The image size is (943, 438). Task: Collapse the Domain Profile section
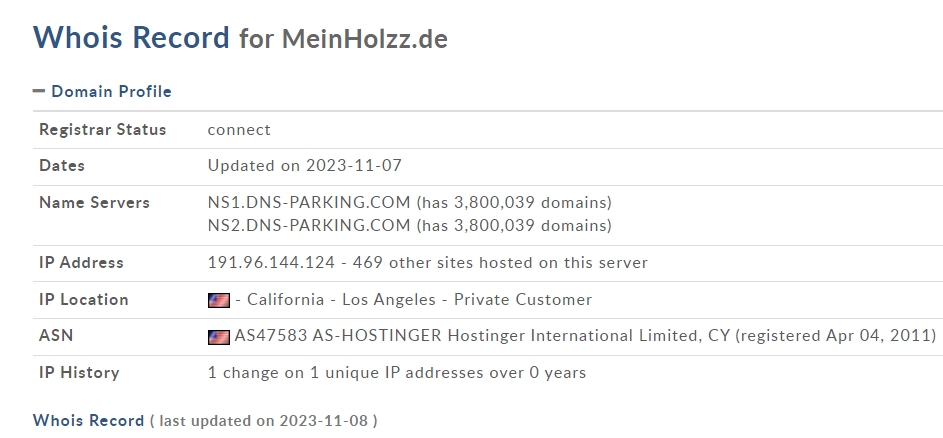point(103,91)
